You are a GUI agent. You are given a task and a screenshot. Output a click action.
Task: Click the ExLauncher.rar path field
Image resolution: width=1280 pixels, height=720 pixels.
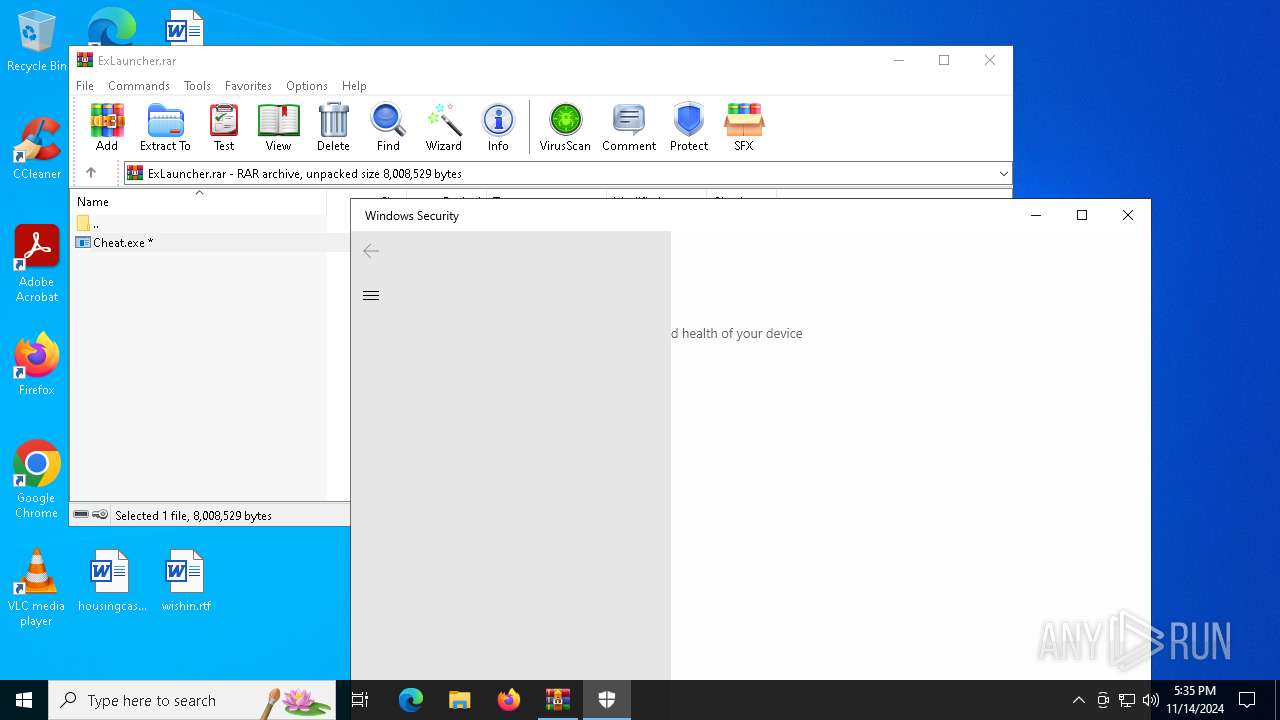click(567, 174)
